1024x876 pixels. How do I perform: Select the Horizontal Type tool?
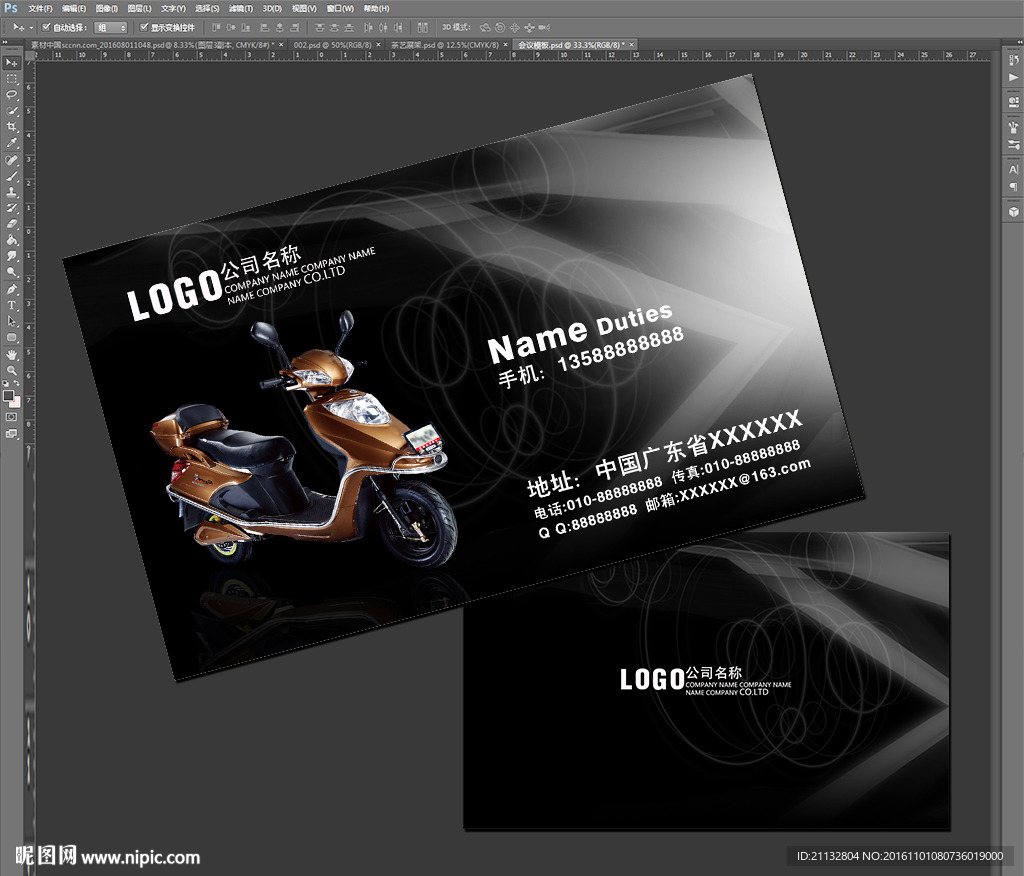(x=12, y=305)
